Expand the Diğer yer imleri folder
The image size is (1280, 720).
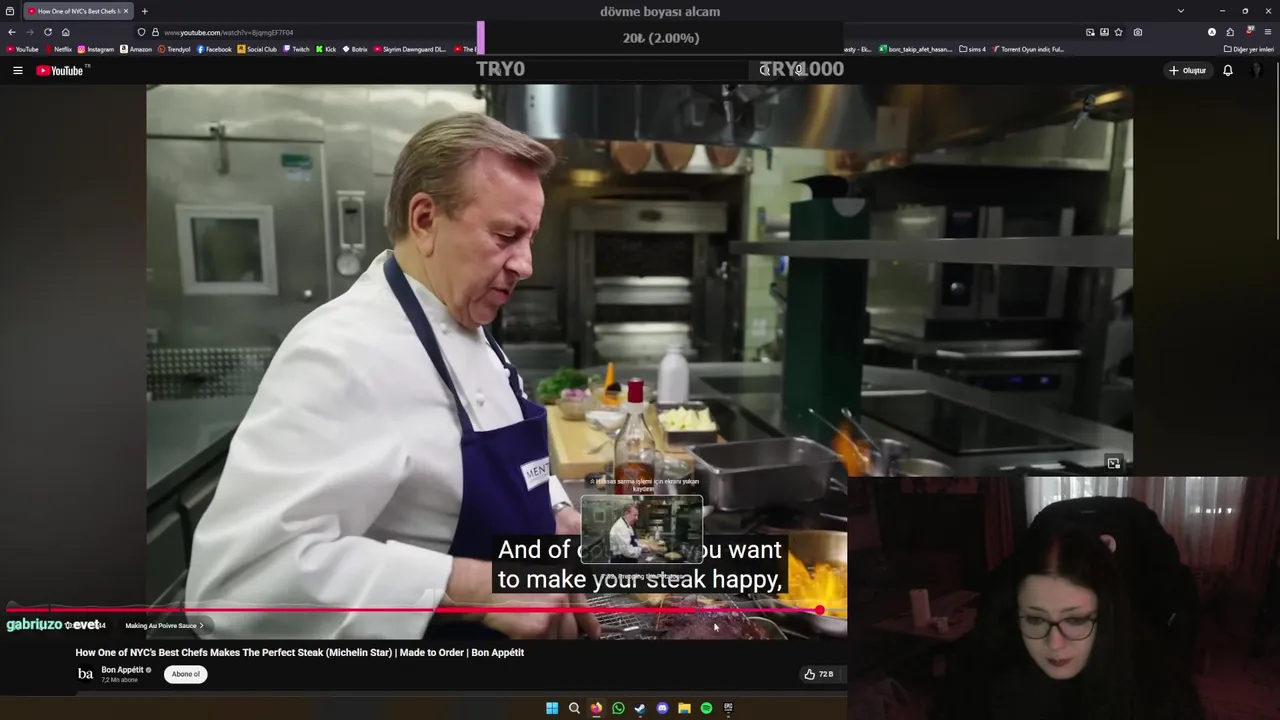pyautogui.click(x=1249, y=49)
